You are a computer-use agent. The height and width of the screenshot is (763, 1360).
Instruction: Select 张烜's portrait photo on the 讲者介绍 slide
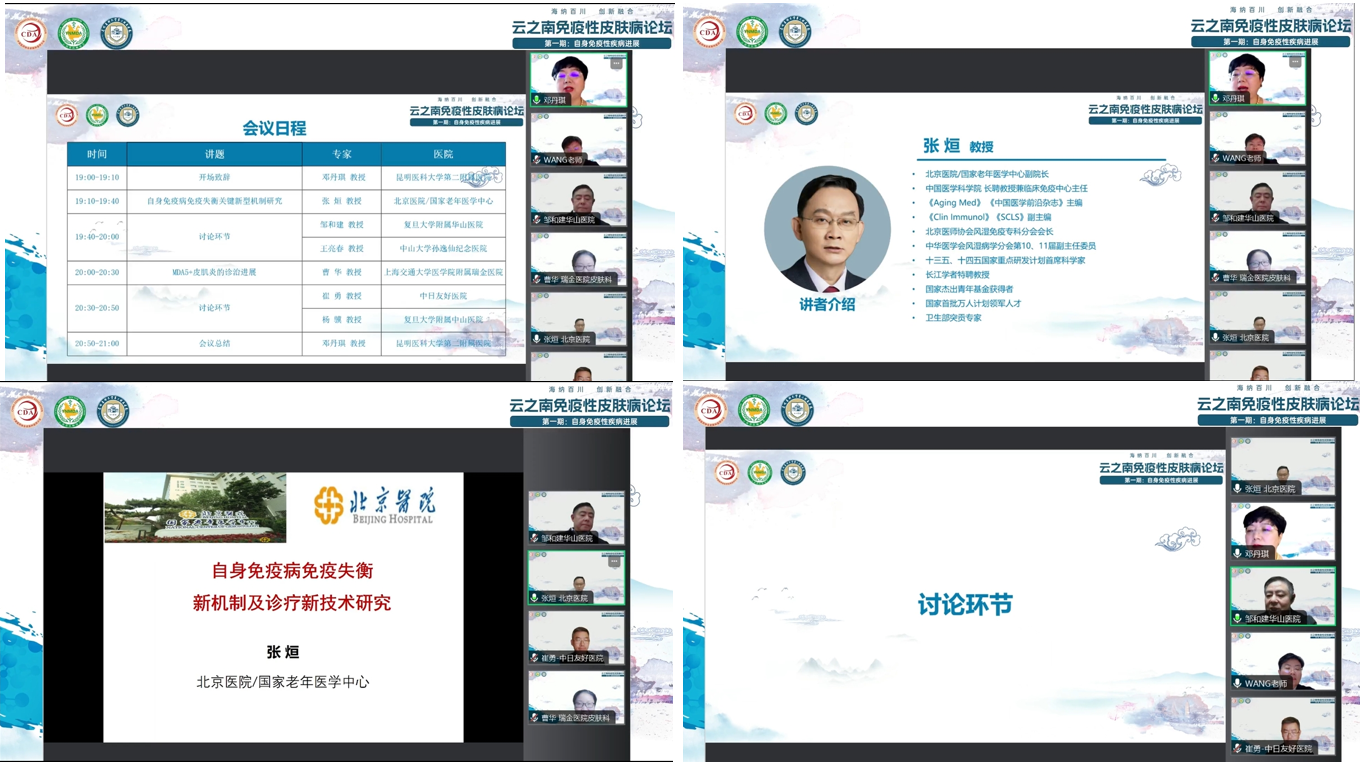pos(826,229)
